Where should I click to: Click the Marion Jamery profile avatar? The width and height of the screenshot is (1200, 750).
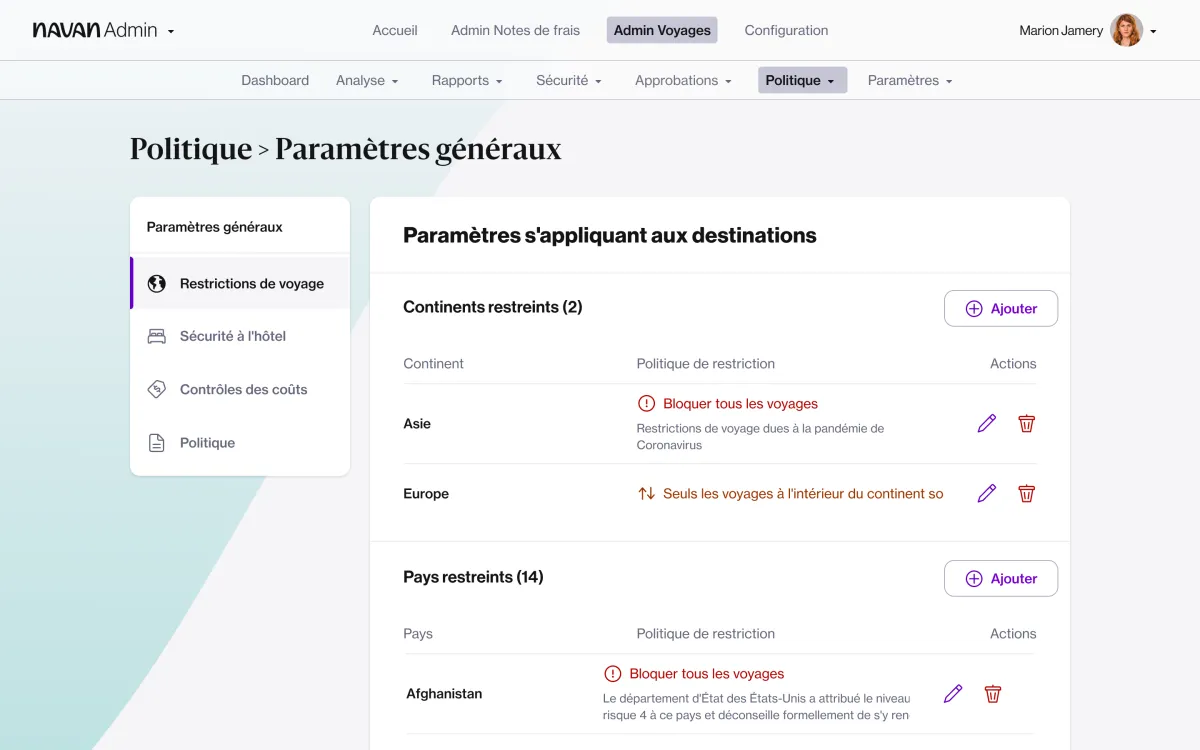tap(1127, 30)
